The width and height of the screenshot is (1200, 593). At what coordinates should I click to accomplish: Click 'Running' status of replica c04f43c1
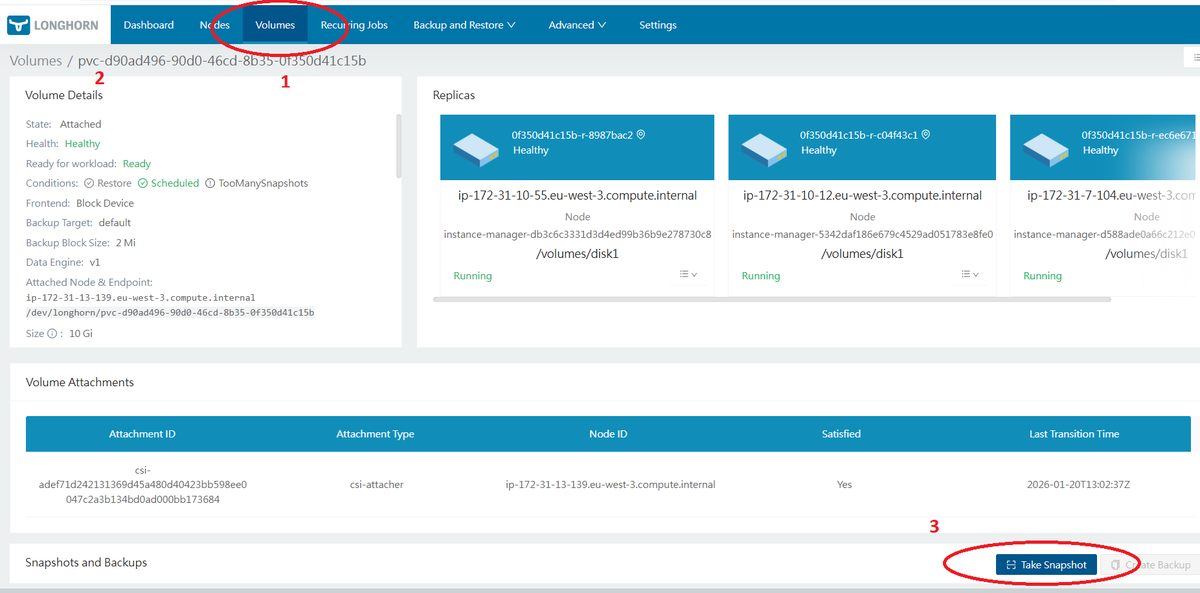(761, 276)
